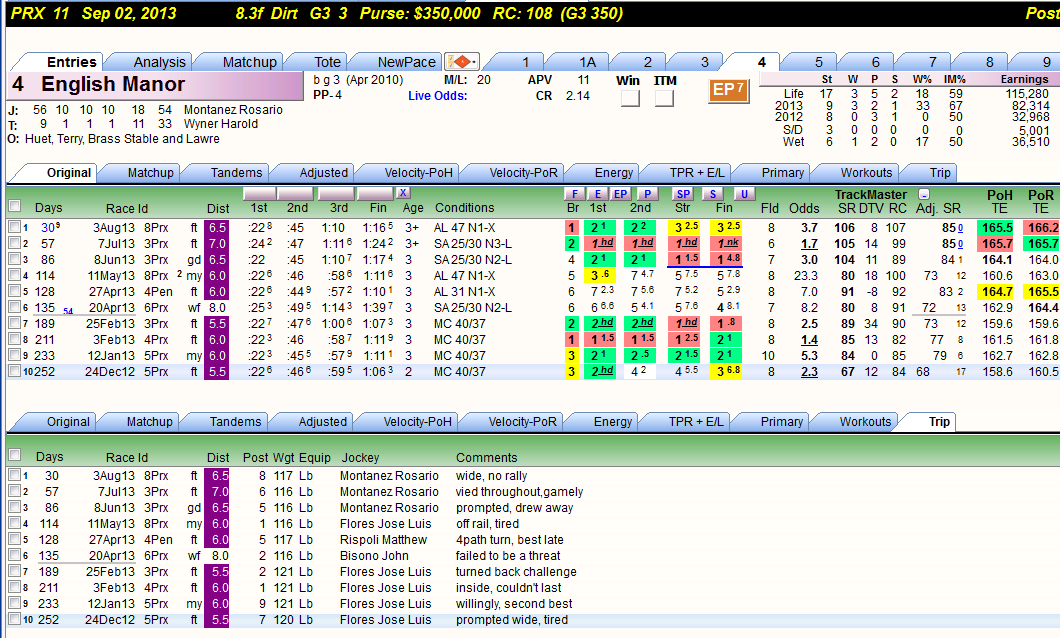Click the blank button above Fin time column
The width and height of the screenshot is (1060, 638).
[375, 194]
